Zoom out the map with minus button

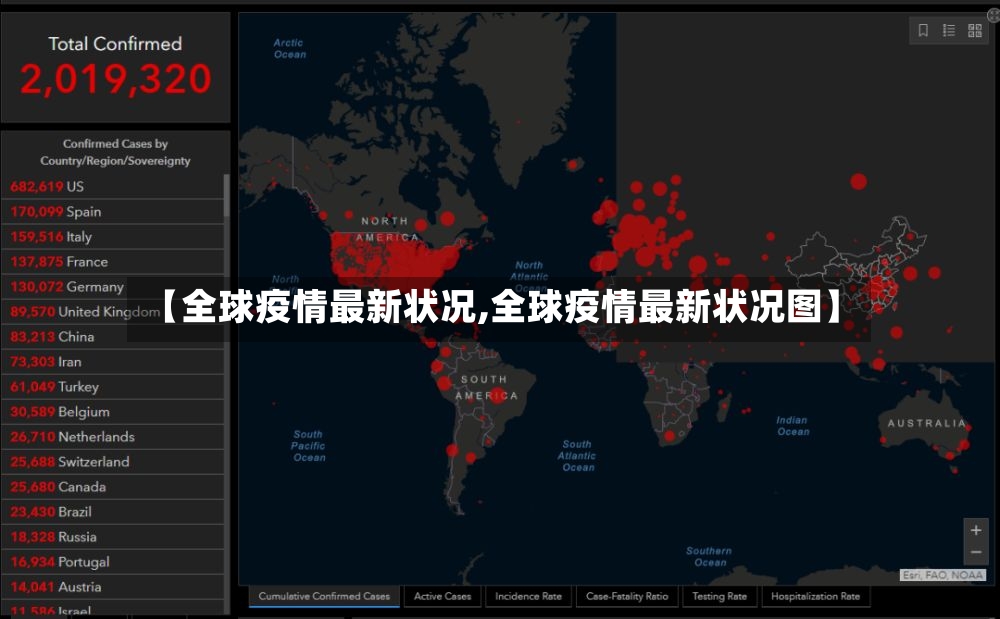976,552
